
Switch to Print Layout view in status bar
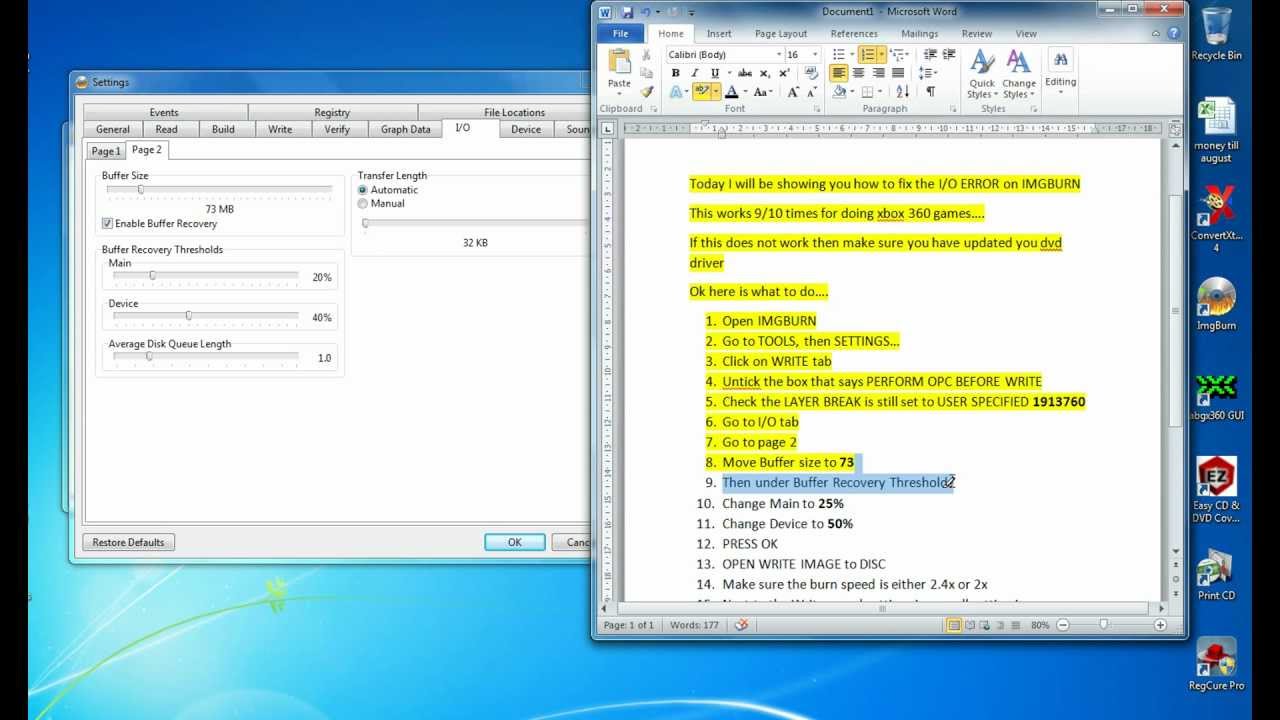pyautogui.click(x=953, y=625)
